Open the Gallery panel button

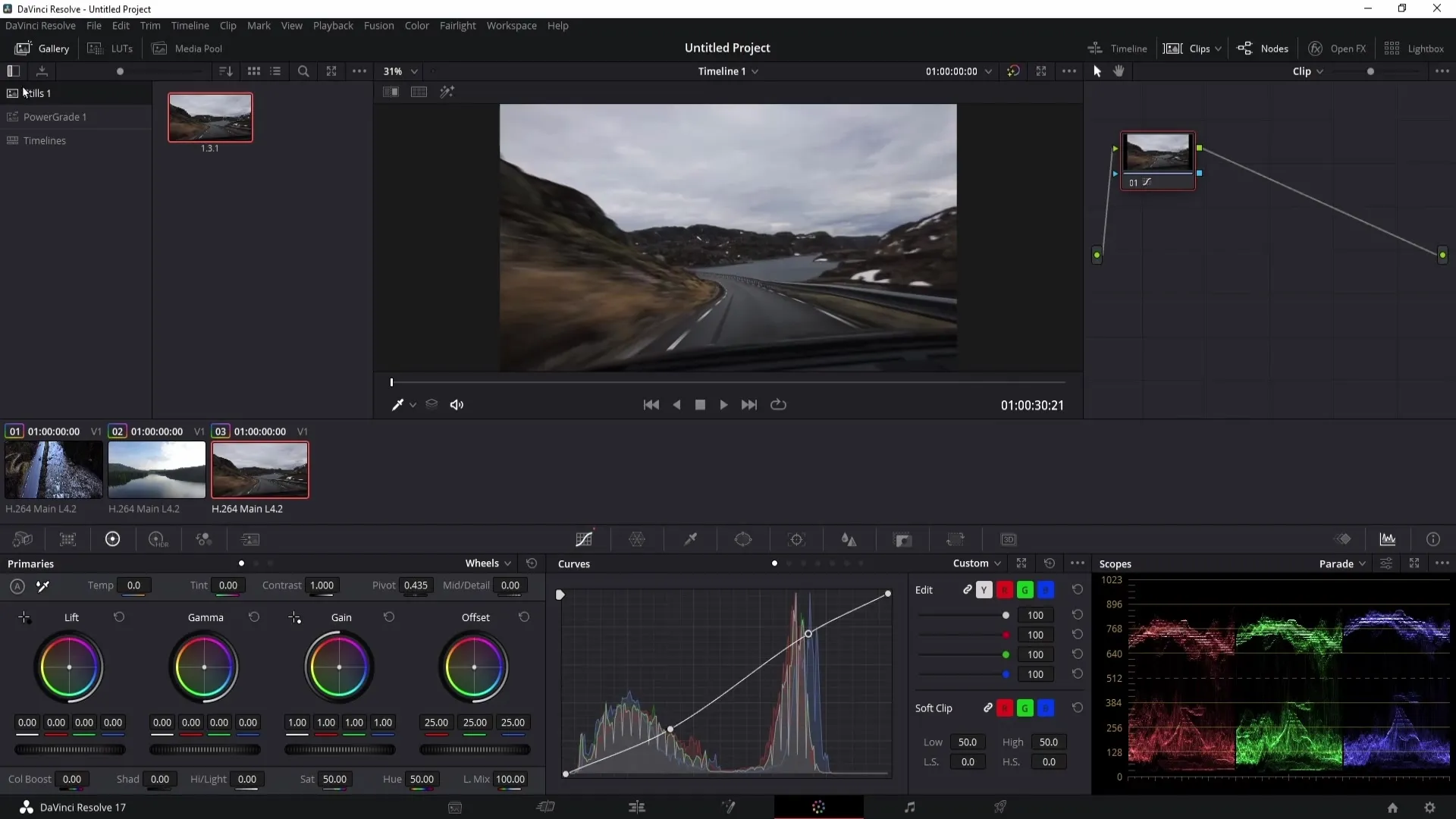42,49
